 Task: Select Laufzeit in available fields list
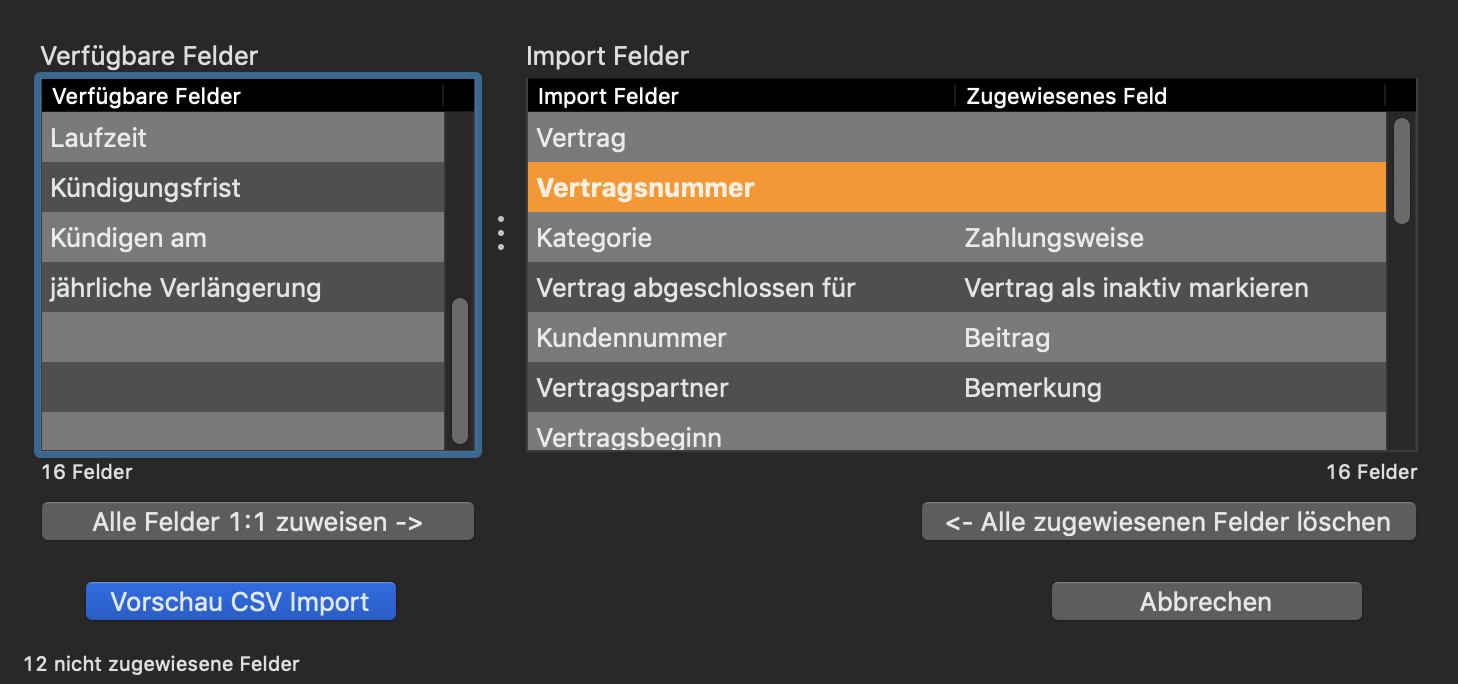click(242, 138)
